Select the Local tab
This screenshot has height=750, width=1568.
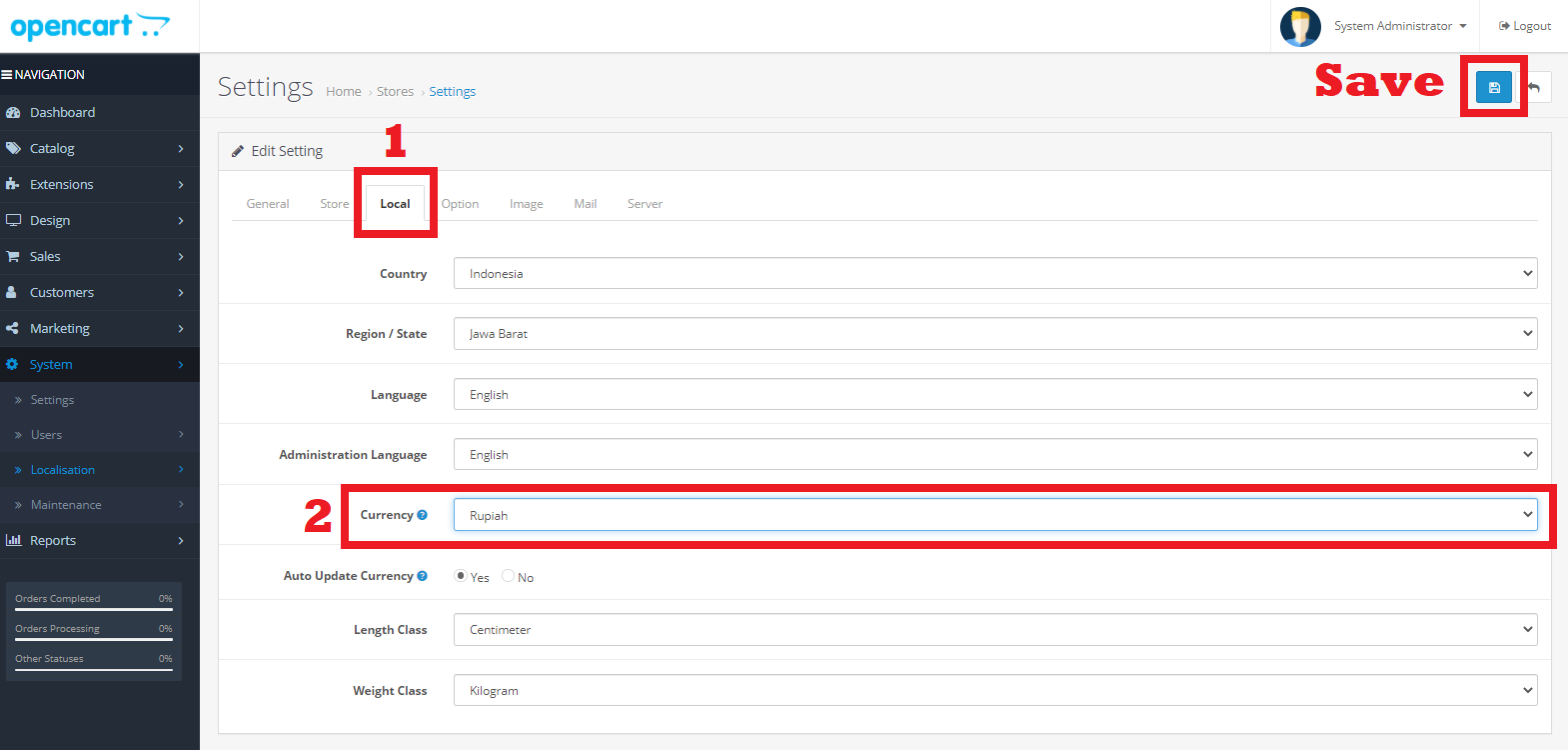click(395, 203)
